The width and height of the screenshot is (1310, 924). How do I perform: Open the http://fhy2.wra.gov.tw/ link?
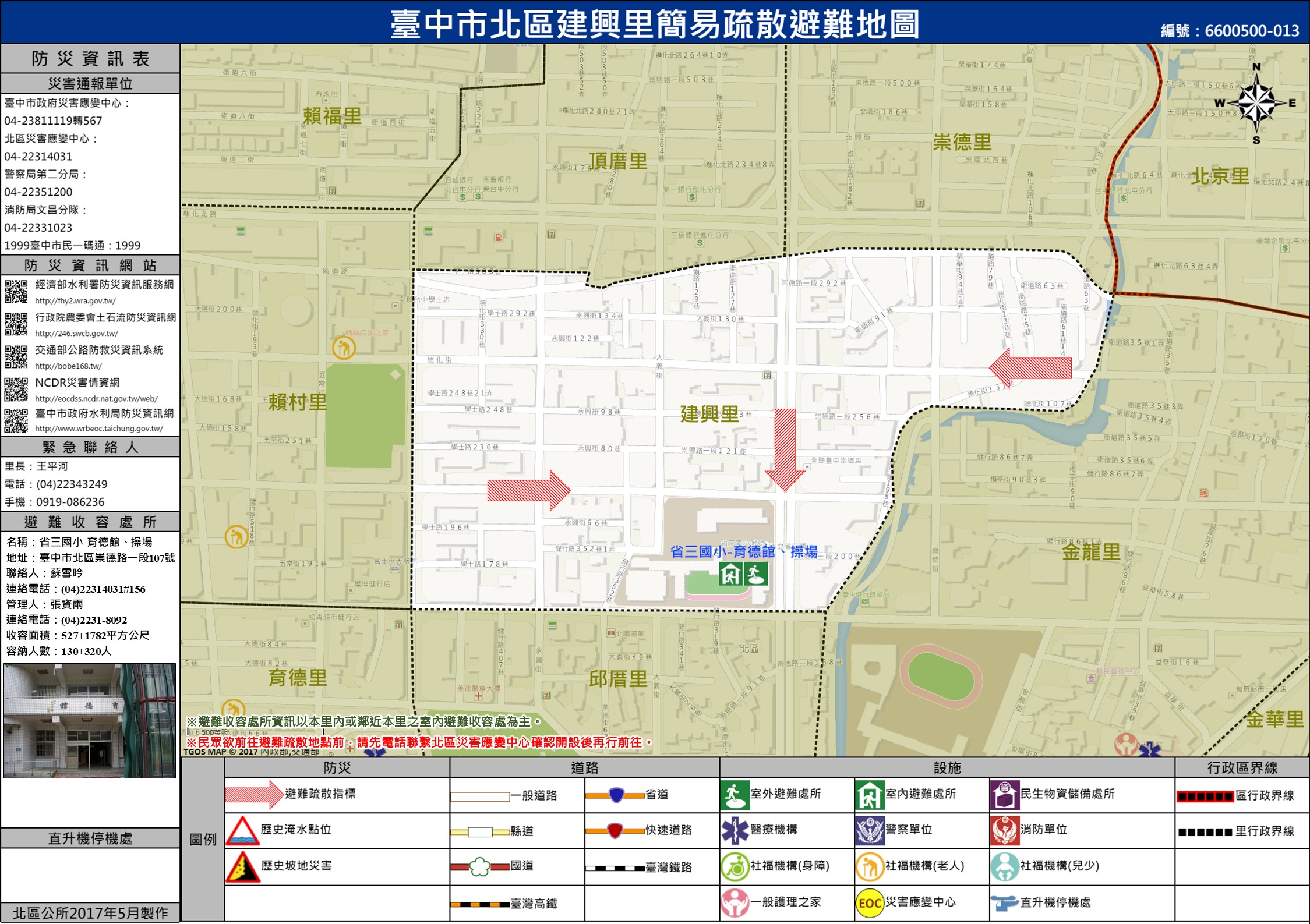[75, 301]
